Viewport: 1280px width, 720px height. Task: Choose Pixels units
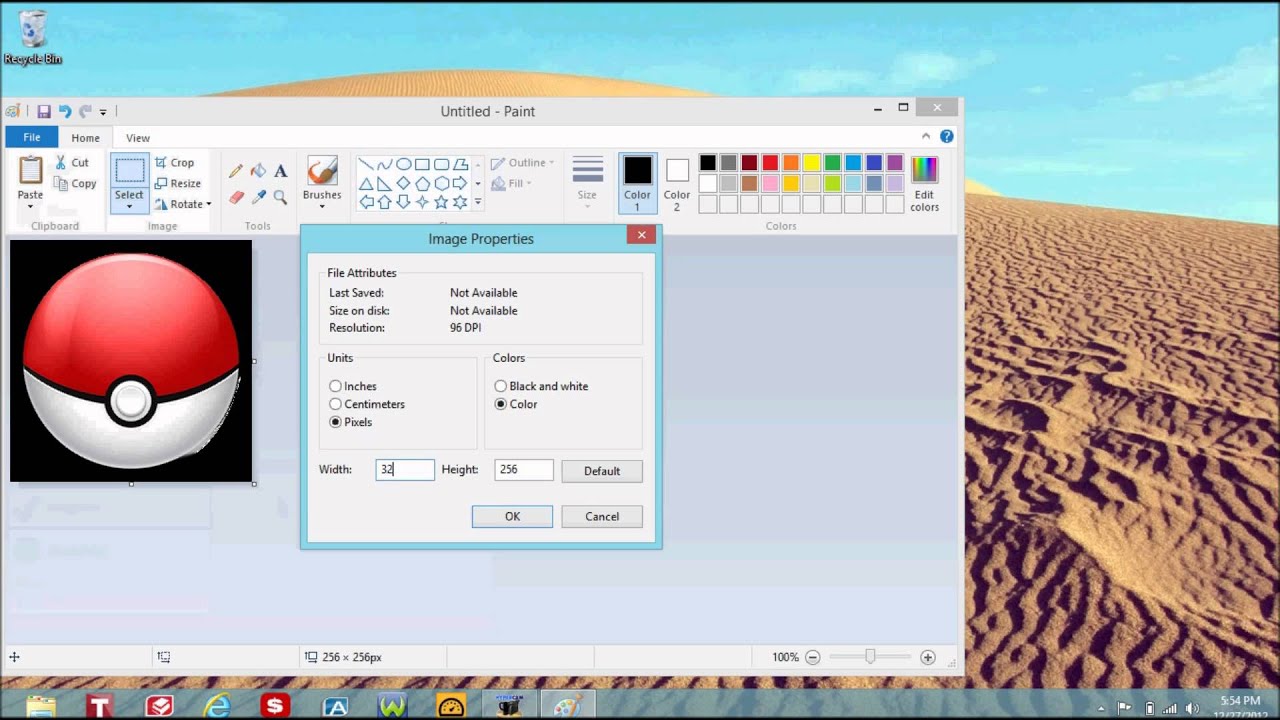[351, 422]
